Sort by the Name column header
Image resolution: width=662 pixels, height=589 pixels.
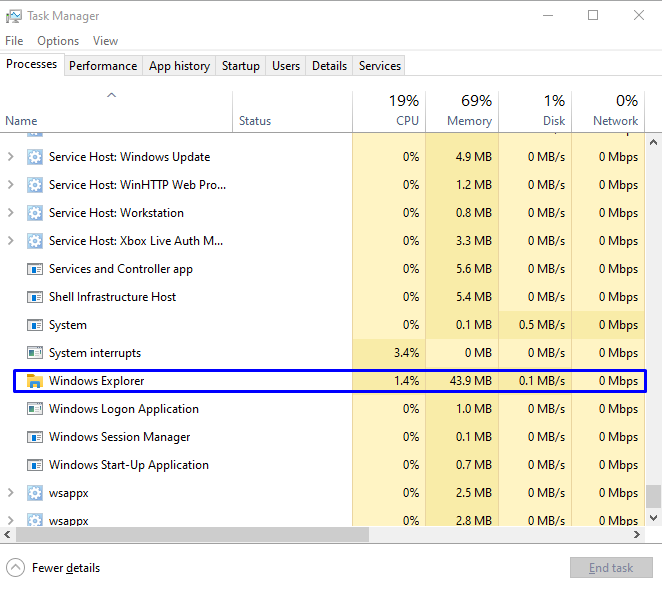point(116,111)
